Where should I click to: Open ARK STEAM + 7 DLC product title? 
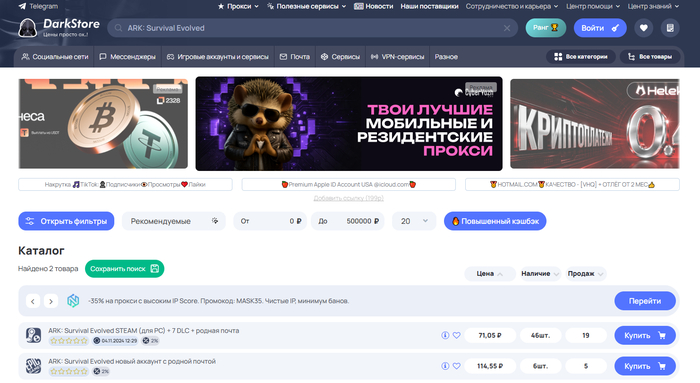click(144, 331)
